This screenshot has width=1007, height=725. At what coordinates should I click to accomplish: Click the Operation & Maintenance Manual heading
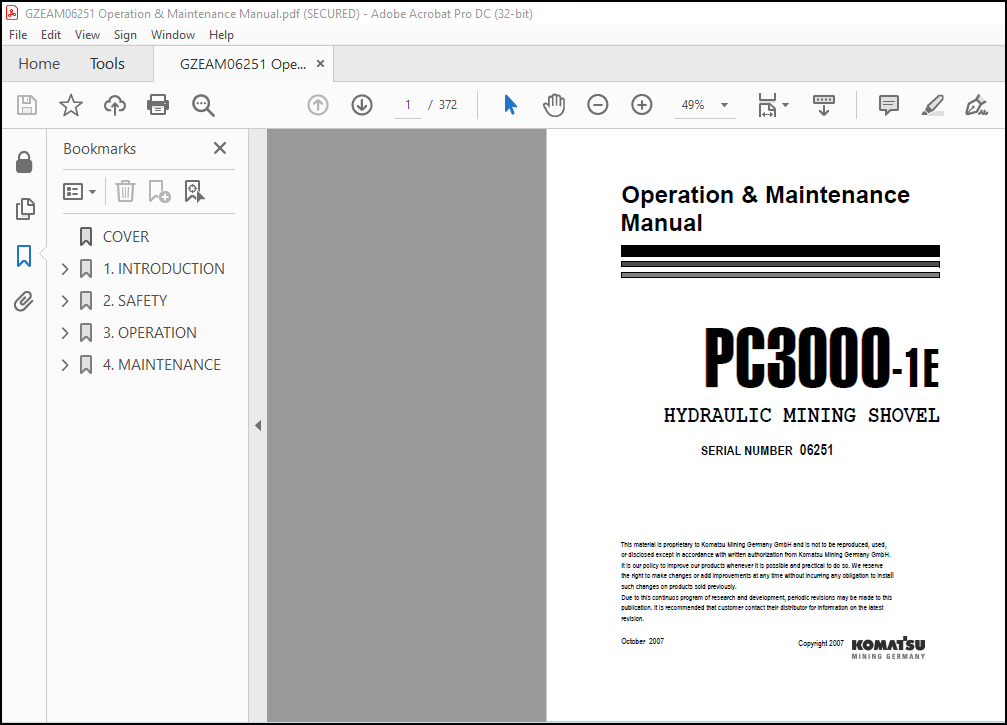point(765,209)
